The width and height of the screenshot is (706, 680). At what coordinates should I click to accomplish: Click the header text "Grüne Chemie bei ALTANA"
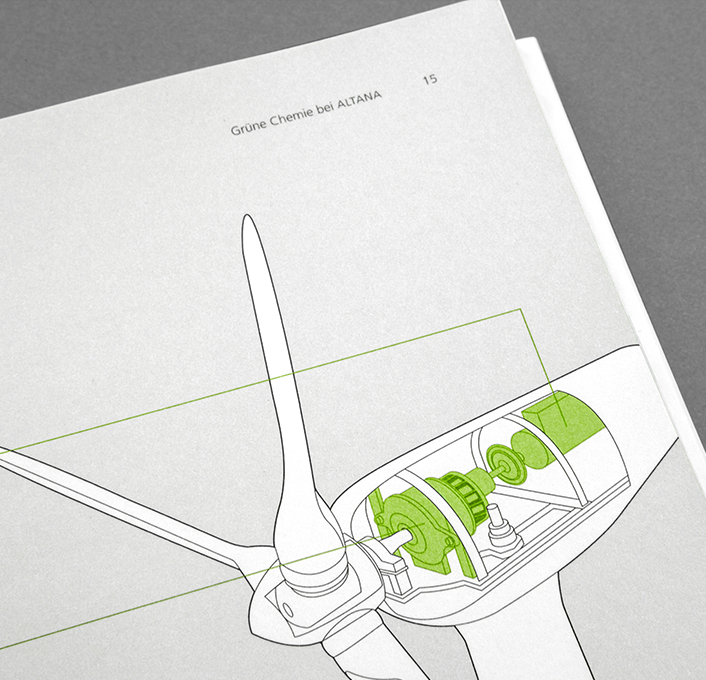(x=306, y=113)
